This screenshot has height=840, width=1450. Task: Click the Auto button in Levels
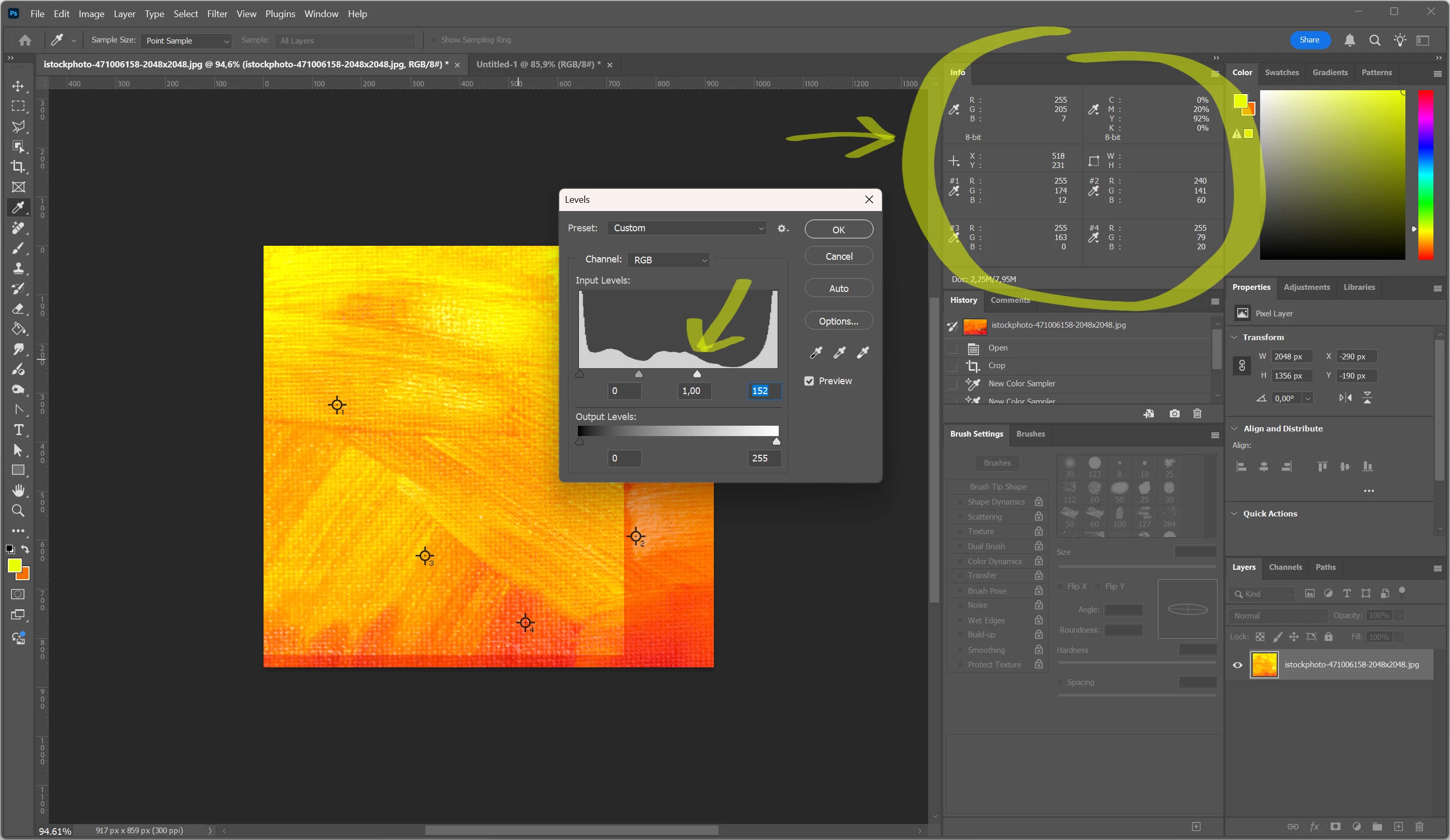[x=838, y=289]
